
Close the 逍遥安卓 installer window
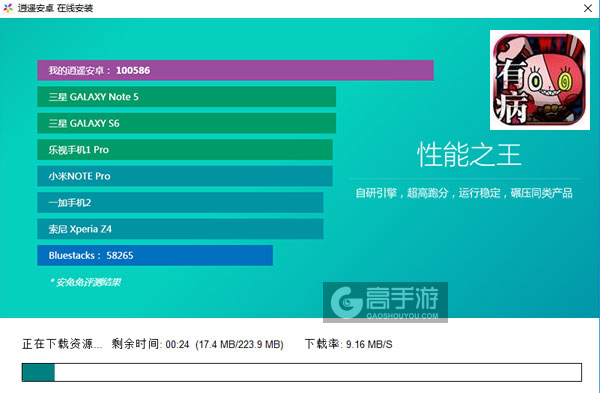point(588,8)
